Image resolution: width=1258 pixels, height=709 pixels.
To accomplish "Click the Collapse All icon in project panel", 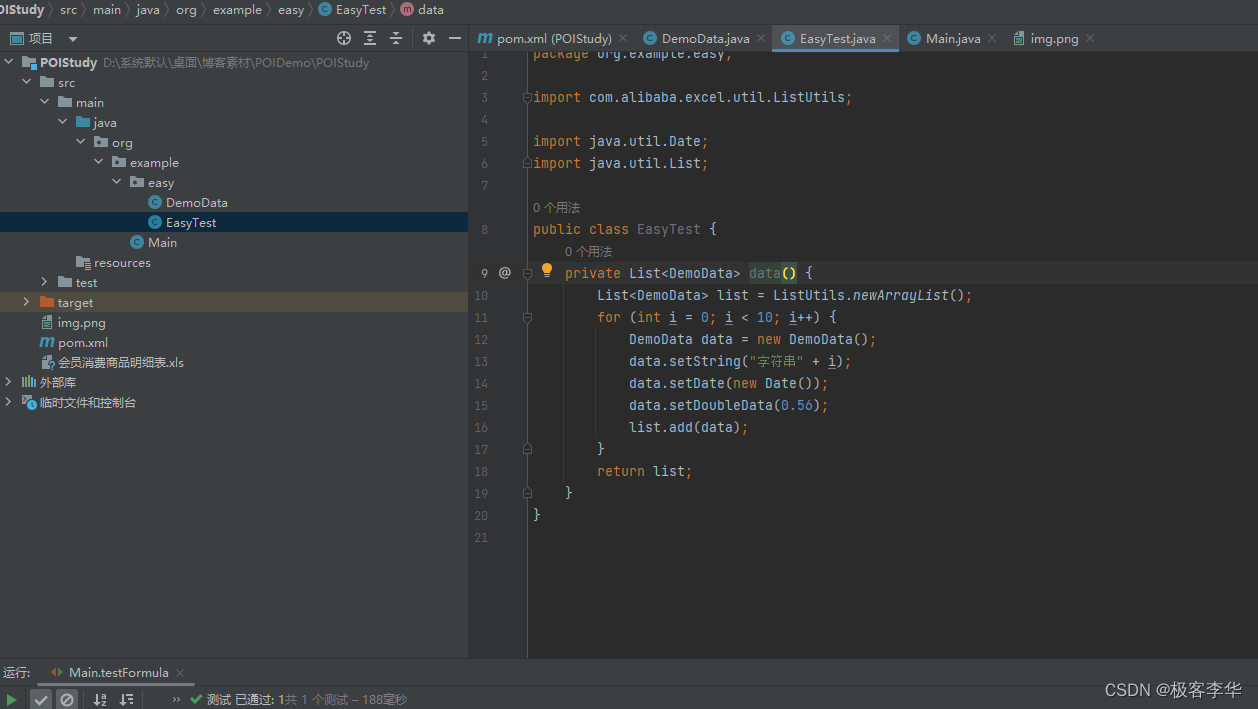I will coord(396,38).
